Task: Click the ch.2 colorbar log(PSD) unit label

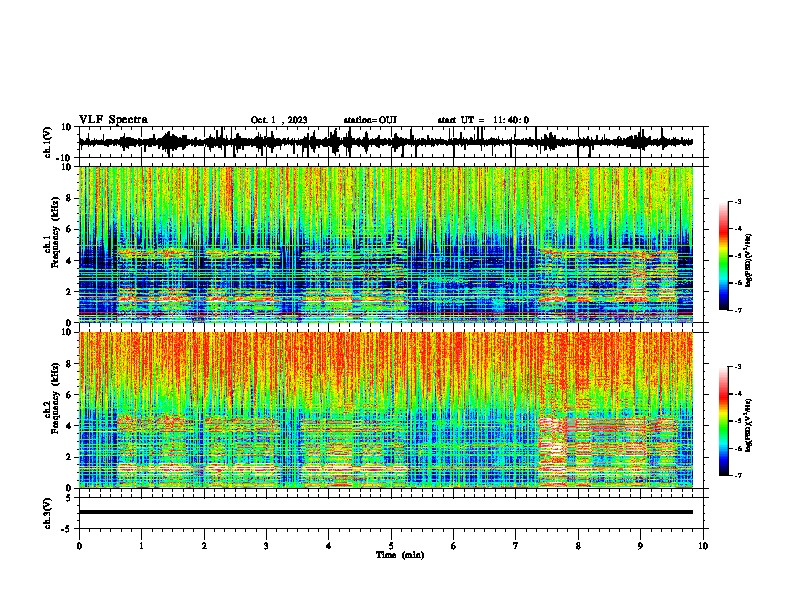Action: coord(749,425)
